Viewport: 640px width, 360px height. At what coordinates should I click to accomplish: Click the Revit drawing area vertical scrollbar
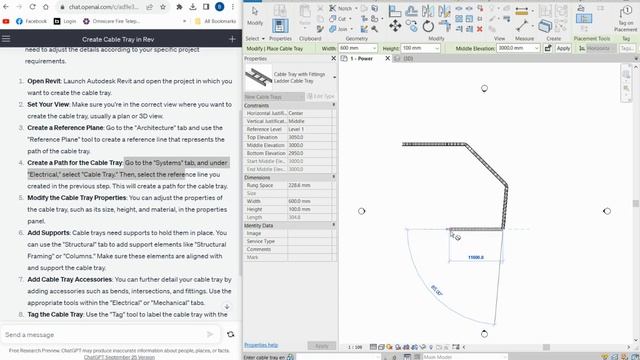(x=636, y=203)
